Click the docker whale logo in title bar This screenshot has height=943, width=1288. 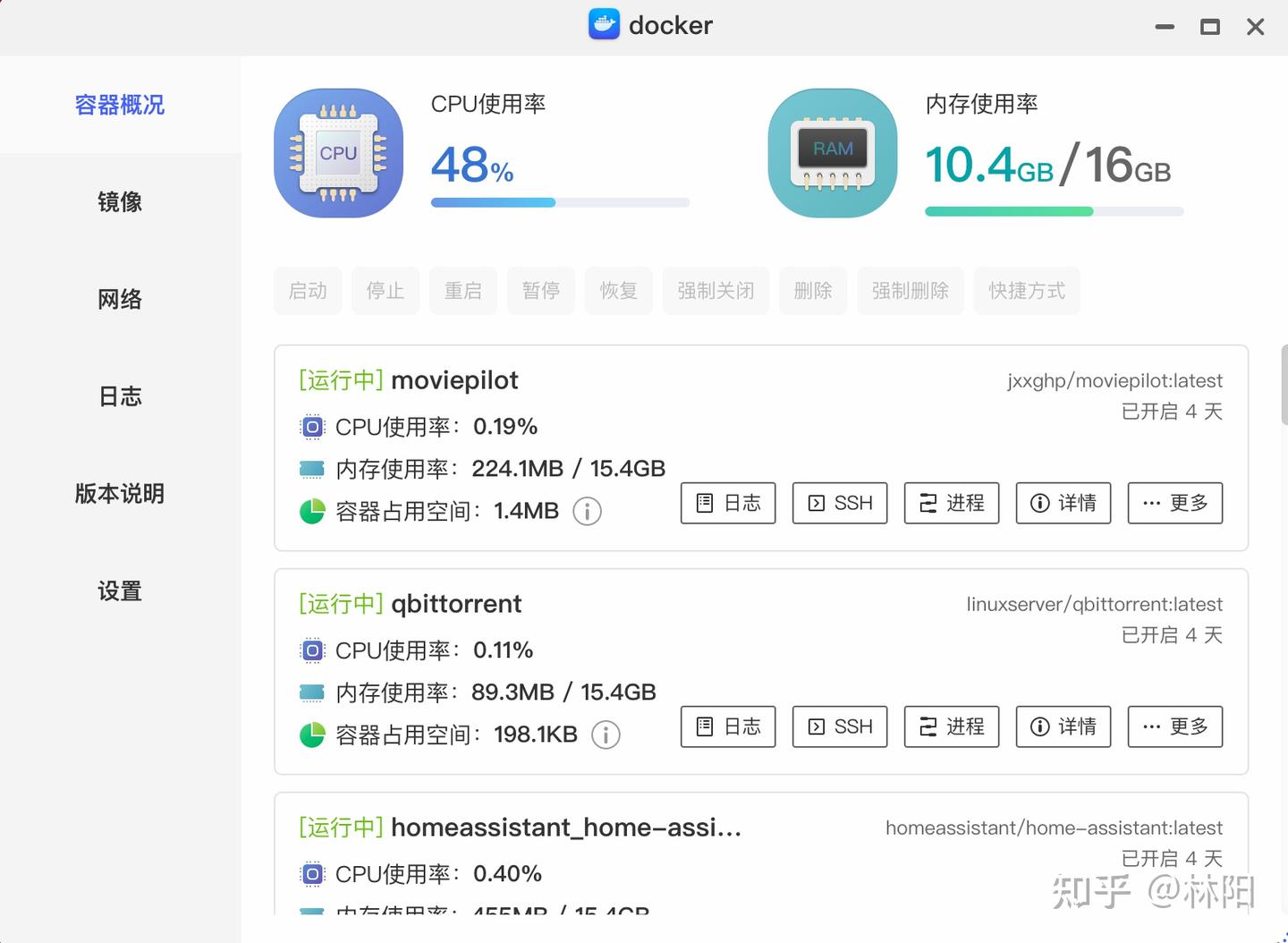(603, 24)
